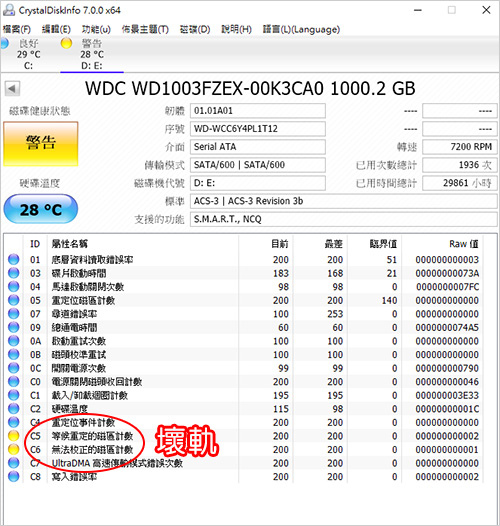Click raw value 000000000790
Image resolution: width=500 pixels, height=526 pixels.
pos(447,368)
